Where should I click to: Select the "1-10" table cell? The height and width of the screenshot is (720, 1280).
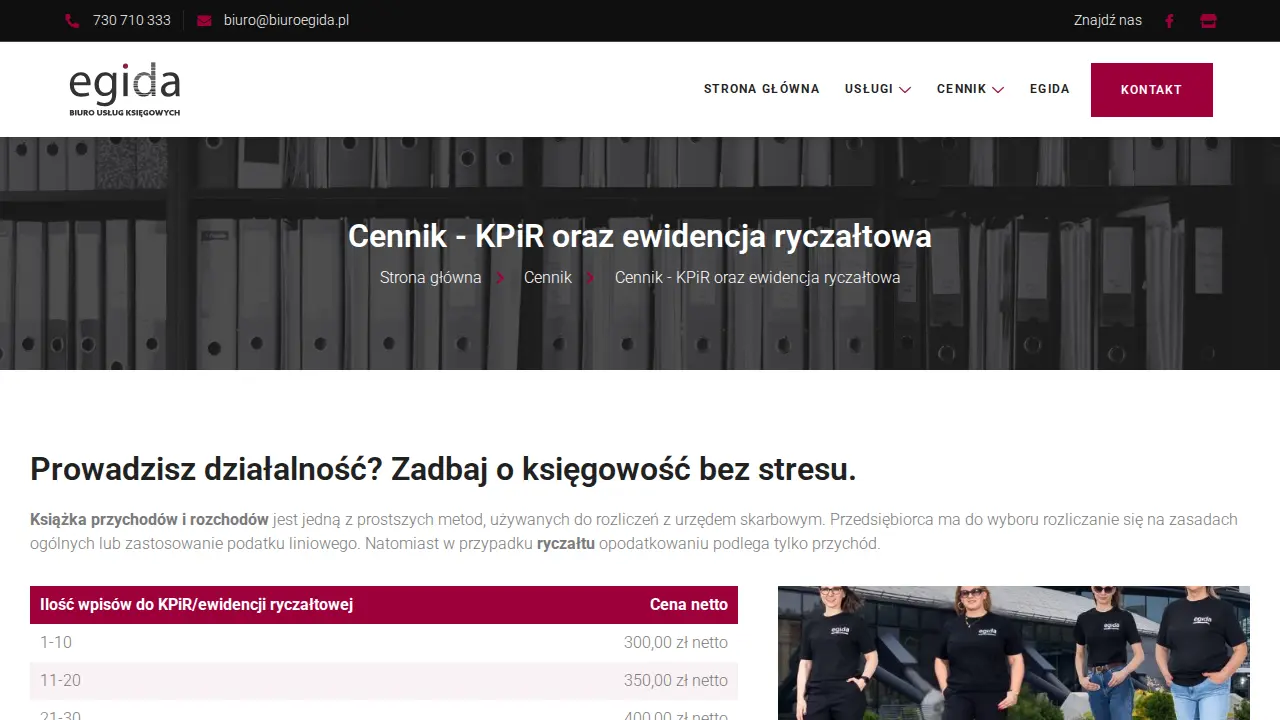[x=56, y=643]
